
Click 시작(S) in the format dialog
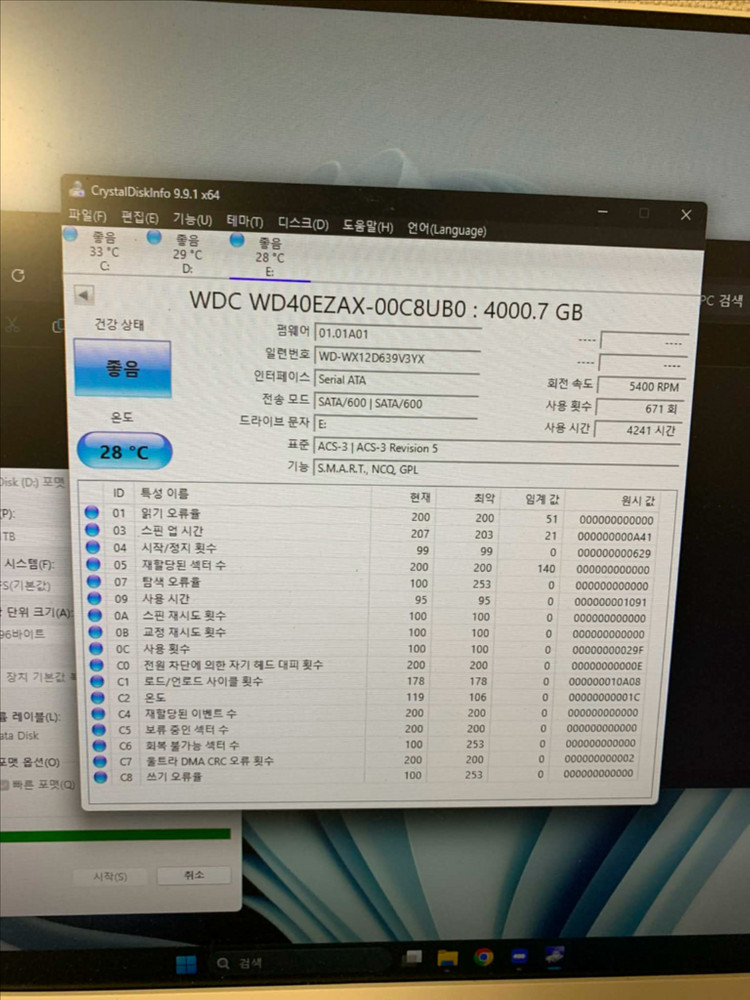click(110, 877)
